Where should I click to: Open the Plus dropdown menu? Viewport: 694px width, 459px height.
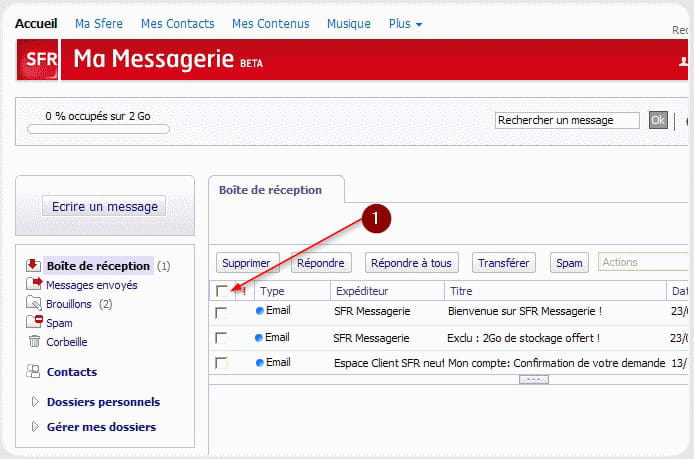pyautogui.click(x=405, y=24)
